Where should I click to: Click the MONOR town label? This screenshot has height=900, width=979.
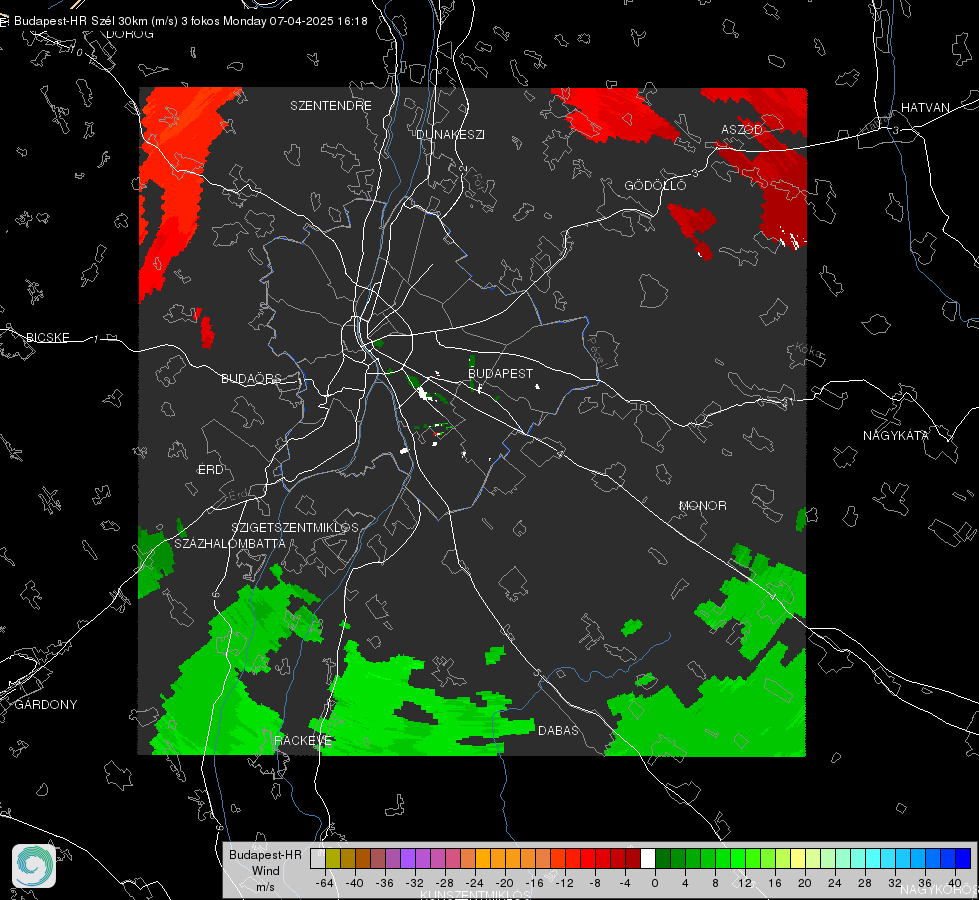point(702,506)
